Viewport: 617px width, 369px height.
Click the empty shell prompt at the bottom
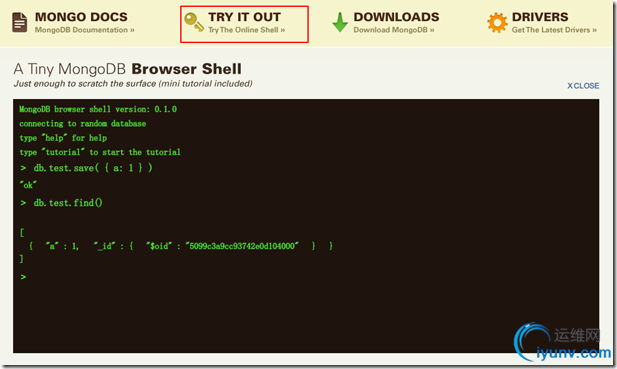coord(23,277)
